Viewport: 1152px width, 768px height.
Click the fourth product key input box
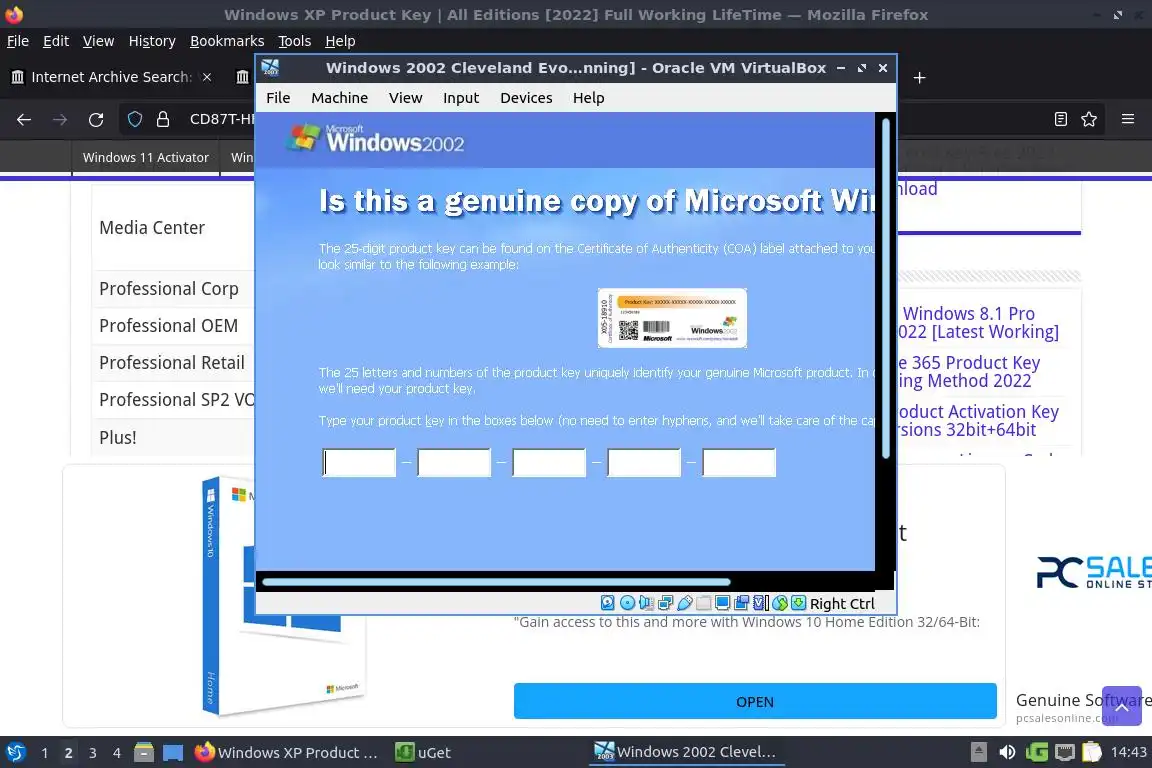point(644,462)
